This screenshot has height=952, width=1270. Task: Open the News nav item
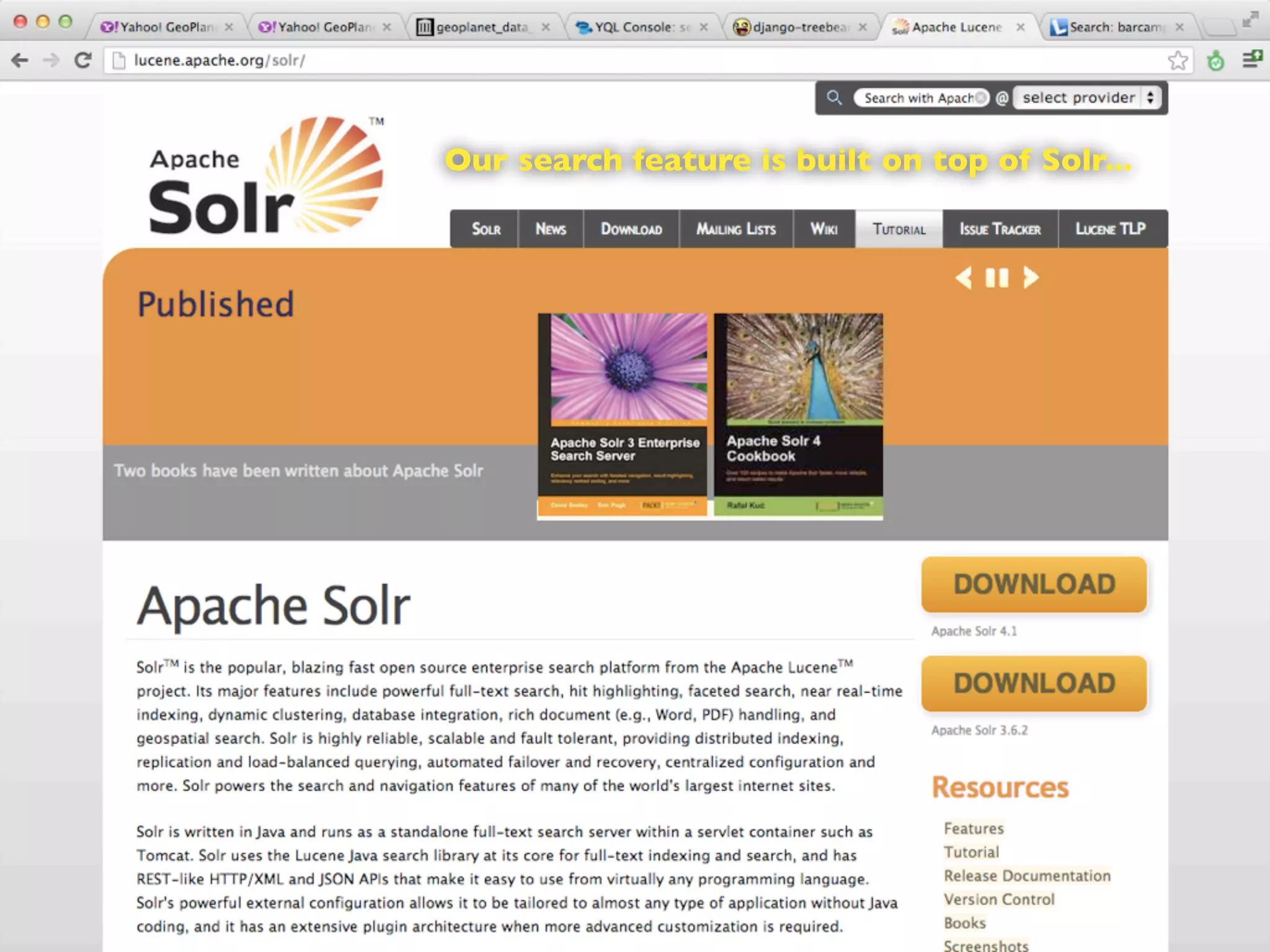point(551,229)
